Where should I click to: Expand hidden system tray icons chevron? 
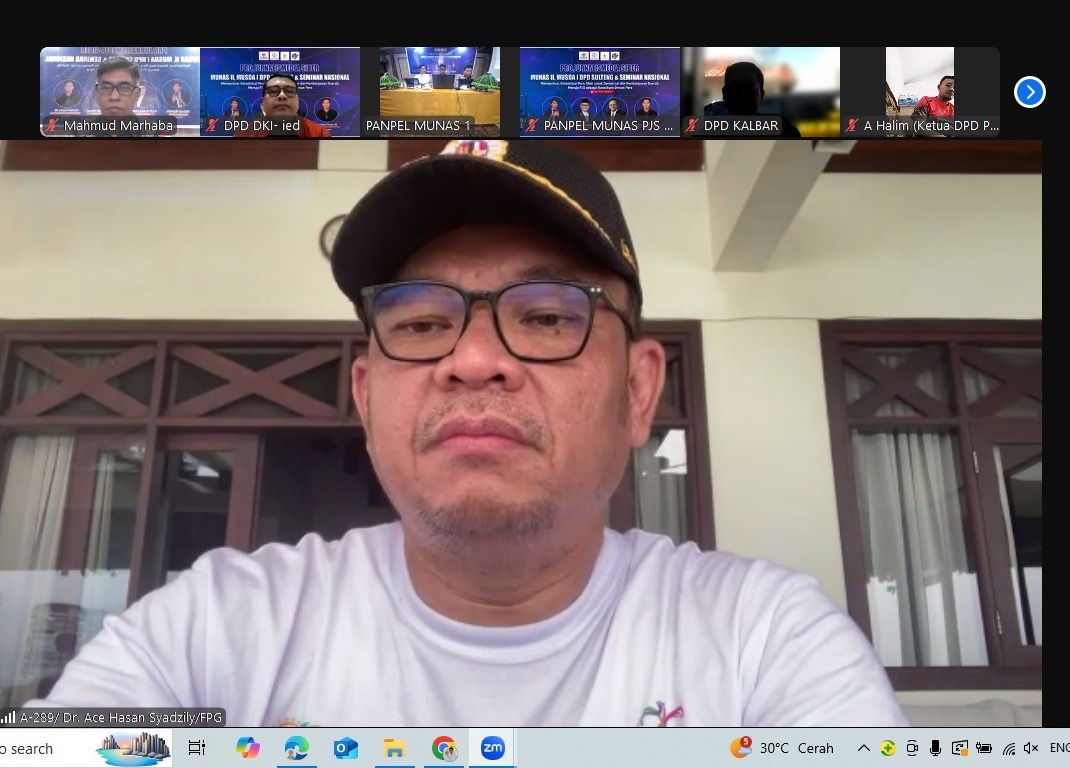coord(864,748)
